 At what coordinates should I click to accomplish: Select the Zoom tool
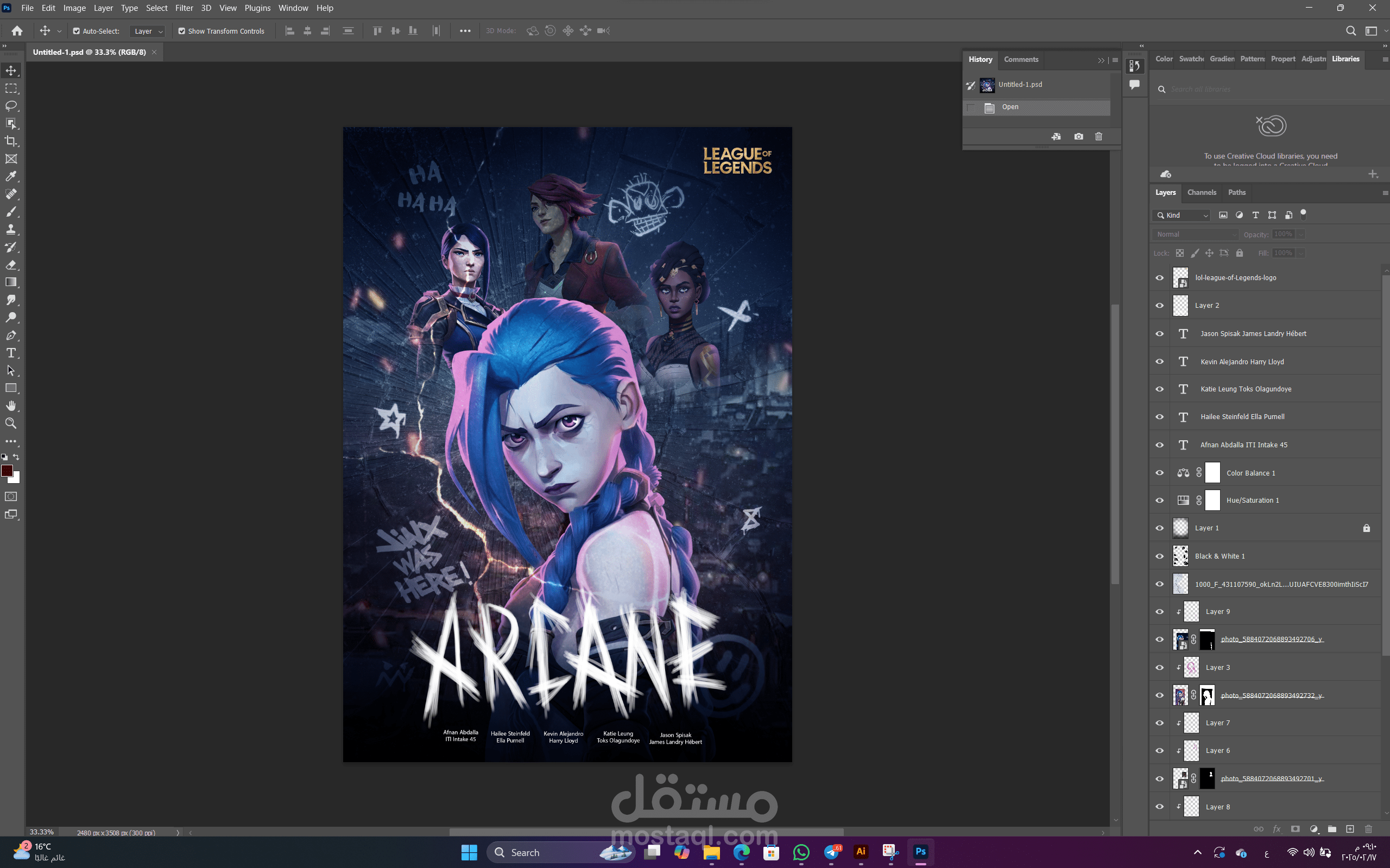(11, 423)
